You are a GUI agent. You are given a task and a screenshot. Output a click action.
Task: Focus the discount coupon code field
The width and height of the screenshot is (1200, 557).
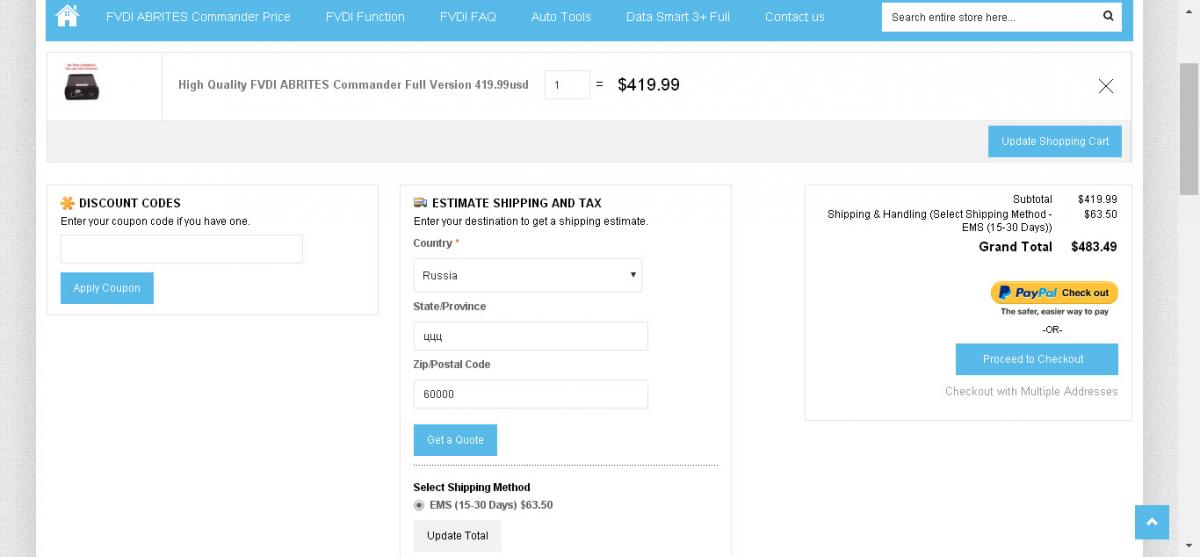pyautogui.click(x=182, y=249)
